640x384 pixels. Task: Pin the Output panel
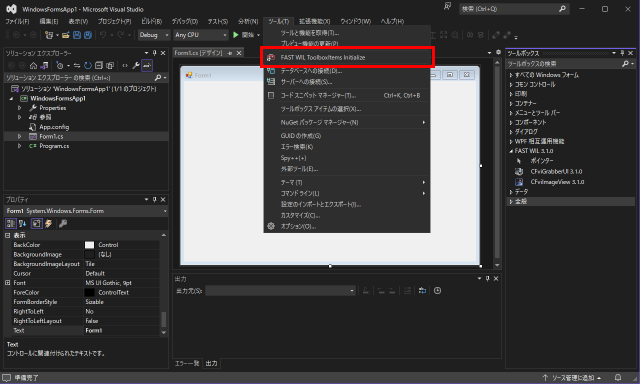487,279
